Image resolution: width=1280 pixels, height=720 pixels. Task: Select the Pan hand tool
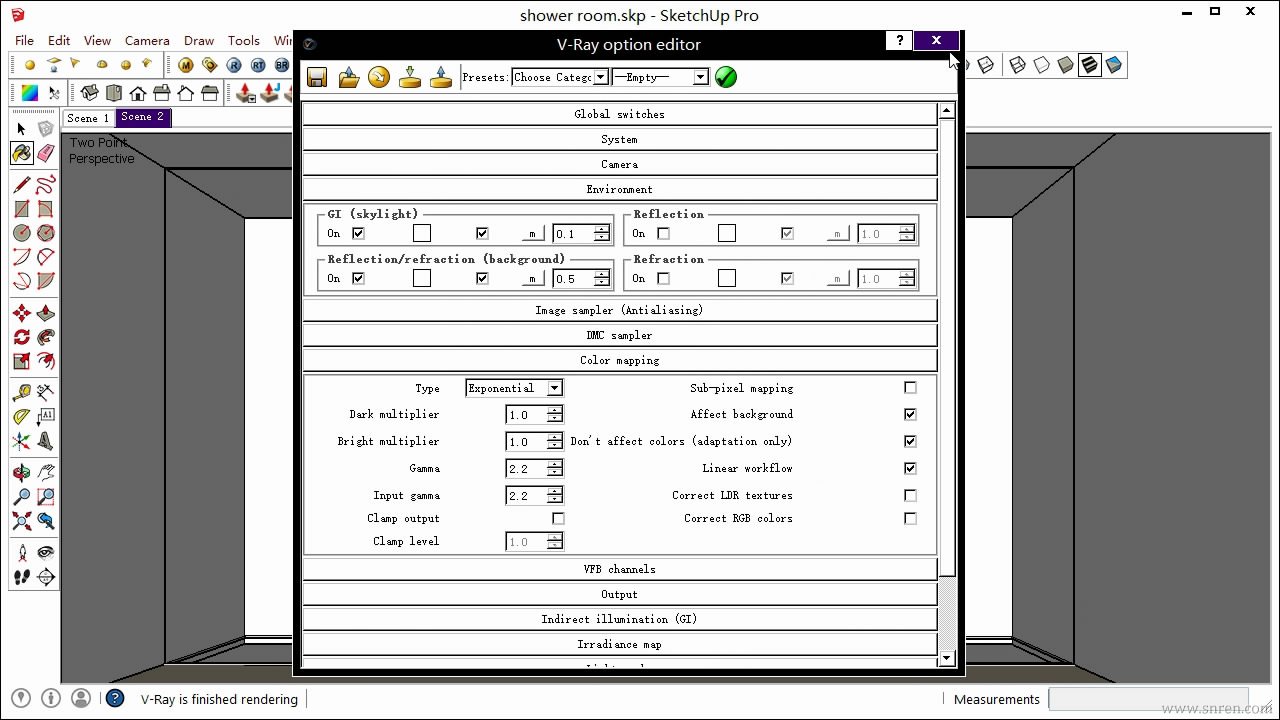coord(45,472)
